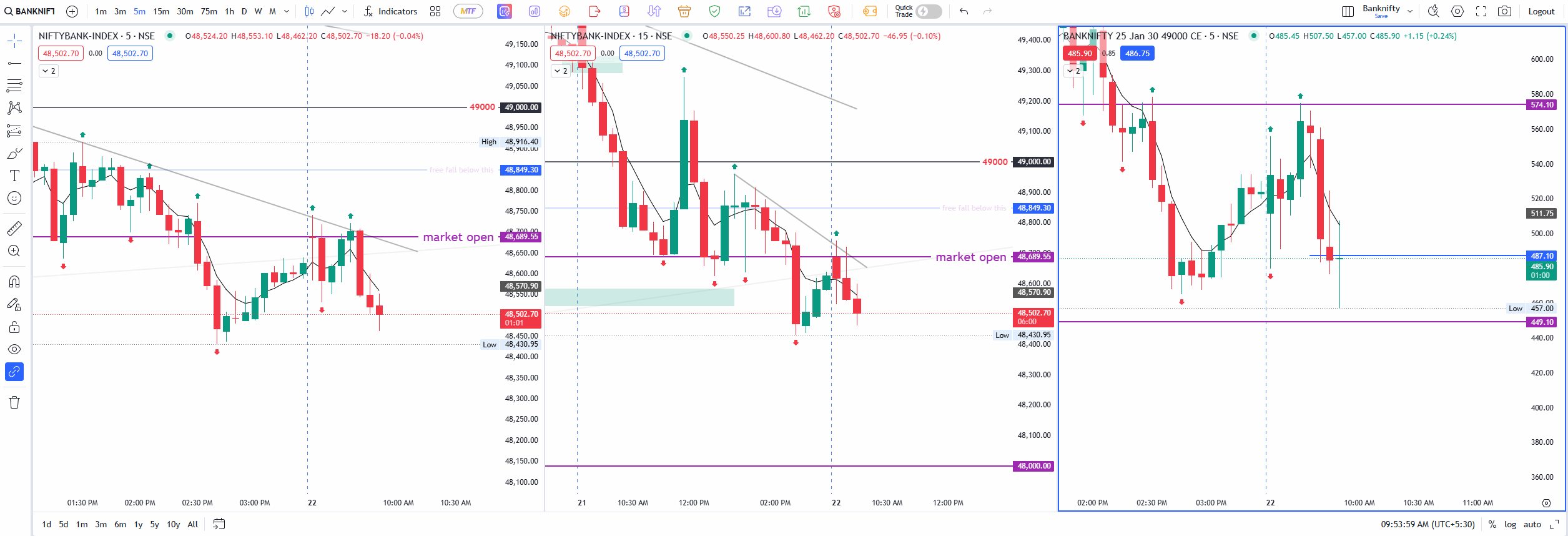Viewport: 1568px width, 536px height.
Task: Click the red exit-arrow toolbar icon
Action: [x=594, y=11]
